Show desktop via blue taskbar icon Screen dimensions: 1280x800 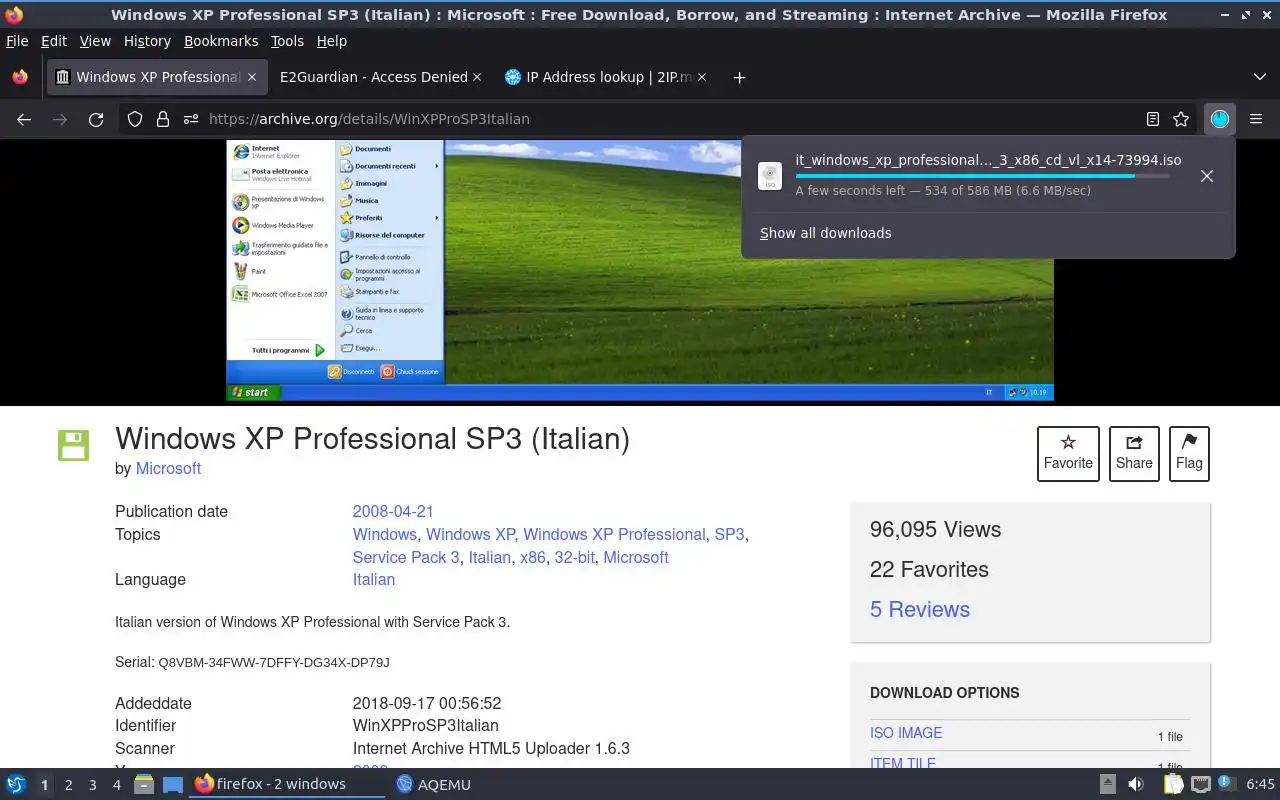(173, 784)
